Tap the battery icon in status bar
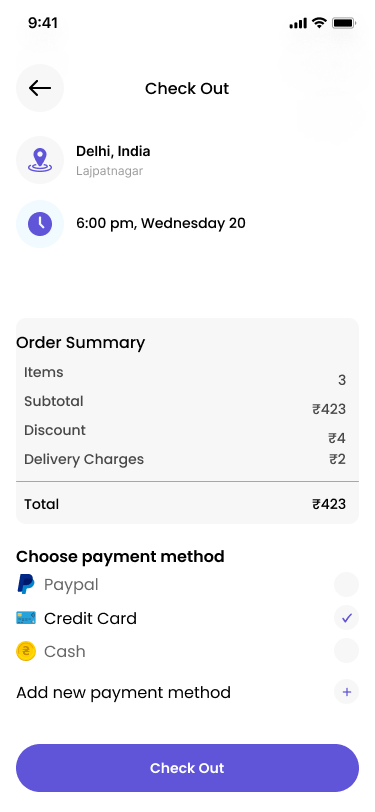The image size is (375, 812). (x=343, y=23)
